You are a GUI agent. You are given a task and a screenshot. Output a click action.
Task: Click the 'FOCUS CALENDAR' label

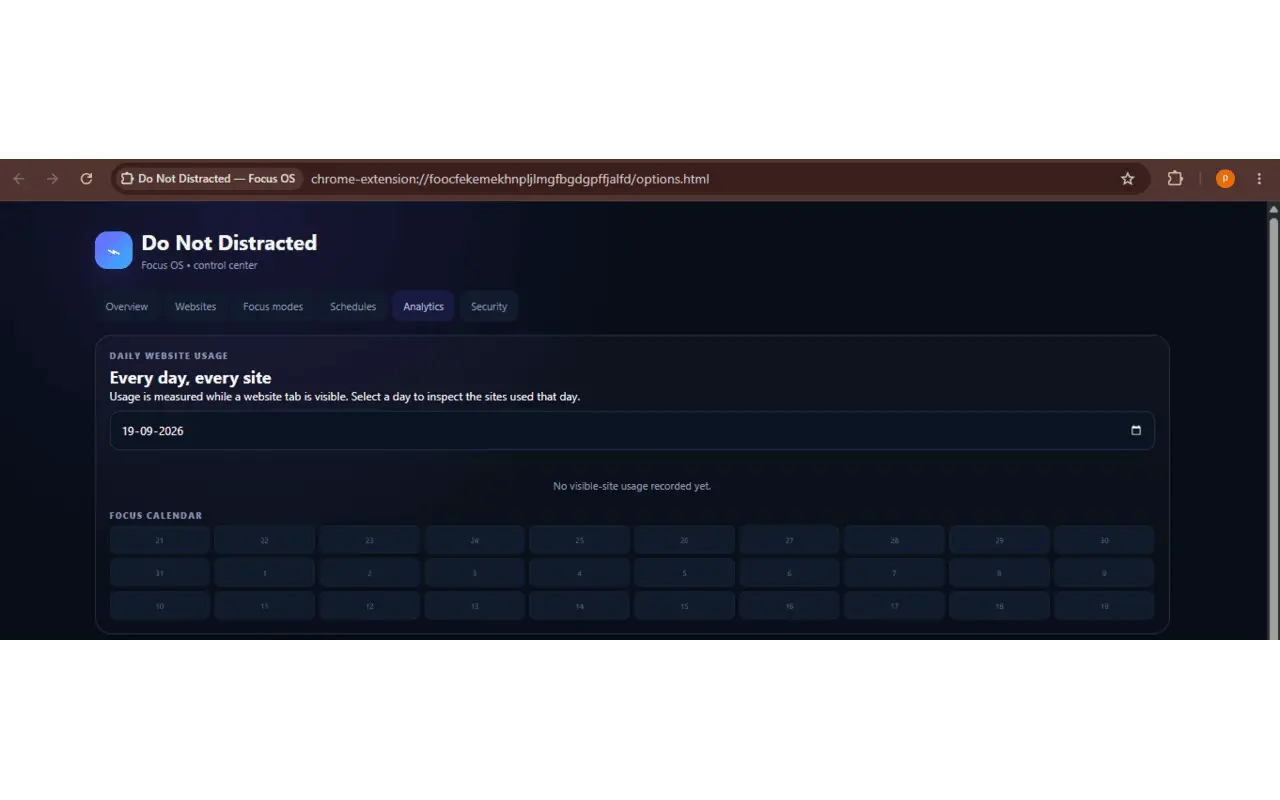[156, 516]
